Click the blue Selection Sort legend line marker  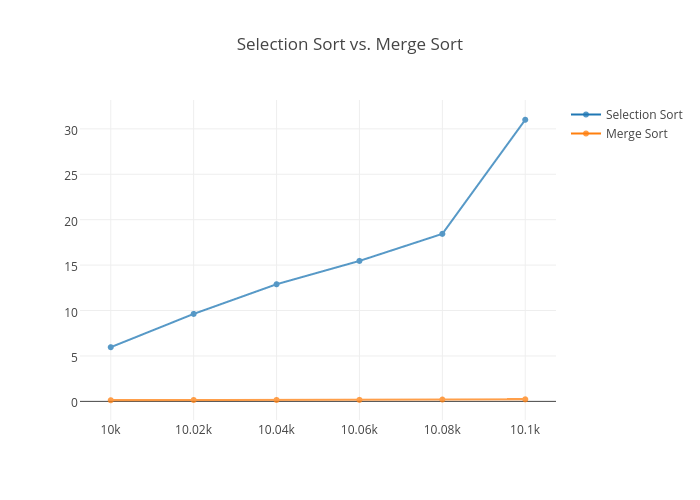[x=586, y=114]
